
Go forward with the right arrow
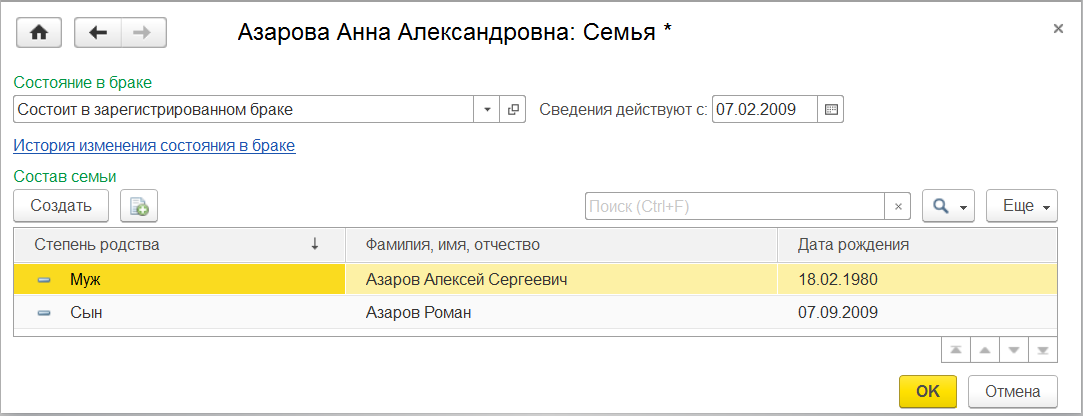point(143,33)
